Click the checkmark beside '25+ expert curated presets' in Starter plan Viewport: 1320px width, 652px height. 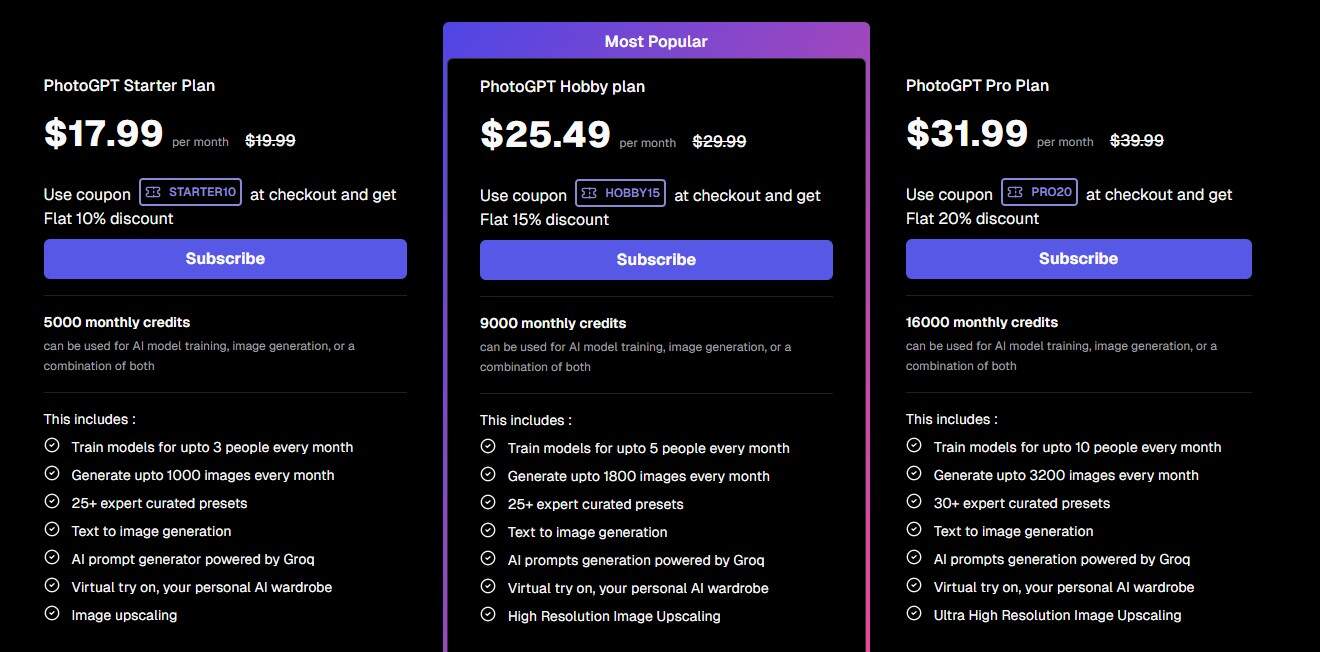(x=51, y=501)
